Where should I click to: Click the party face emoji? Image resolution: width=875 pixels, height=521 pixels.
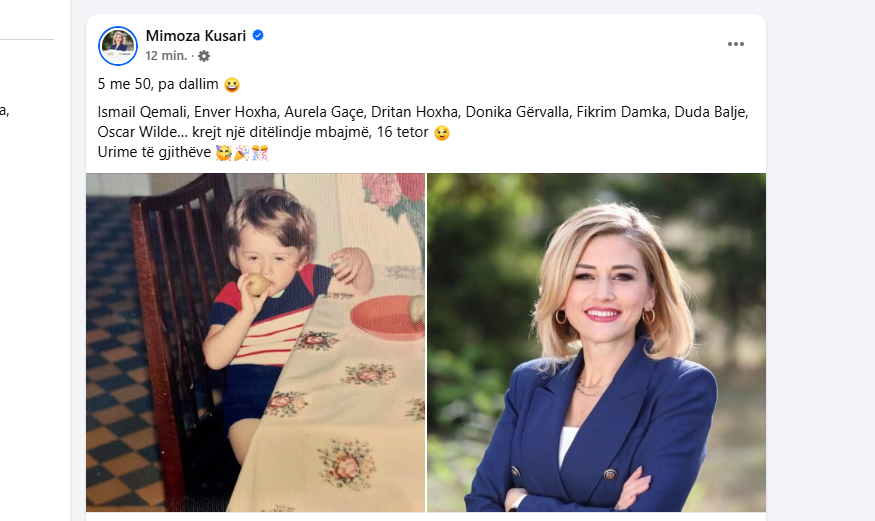point(224,153)
